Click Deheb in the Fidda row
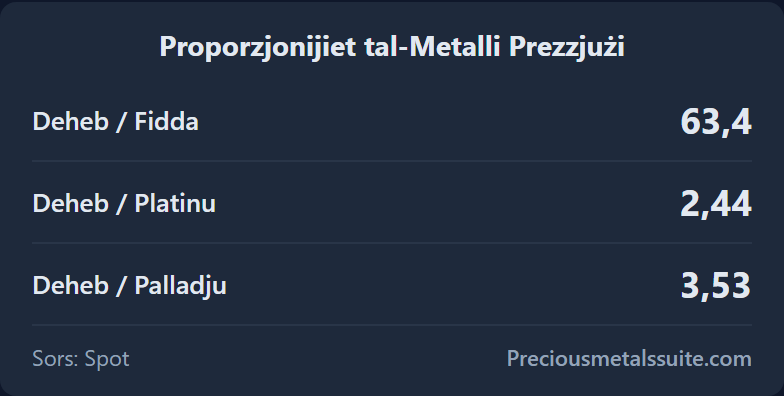 pos(70,122)
